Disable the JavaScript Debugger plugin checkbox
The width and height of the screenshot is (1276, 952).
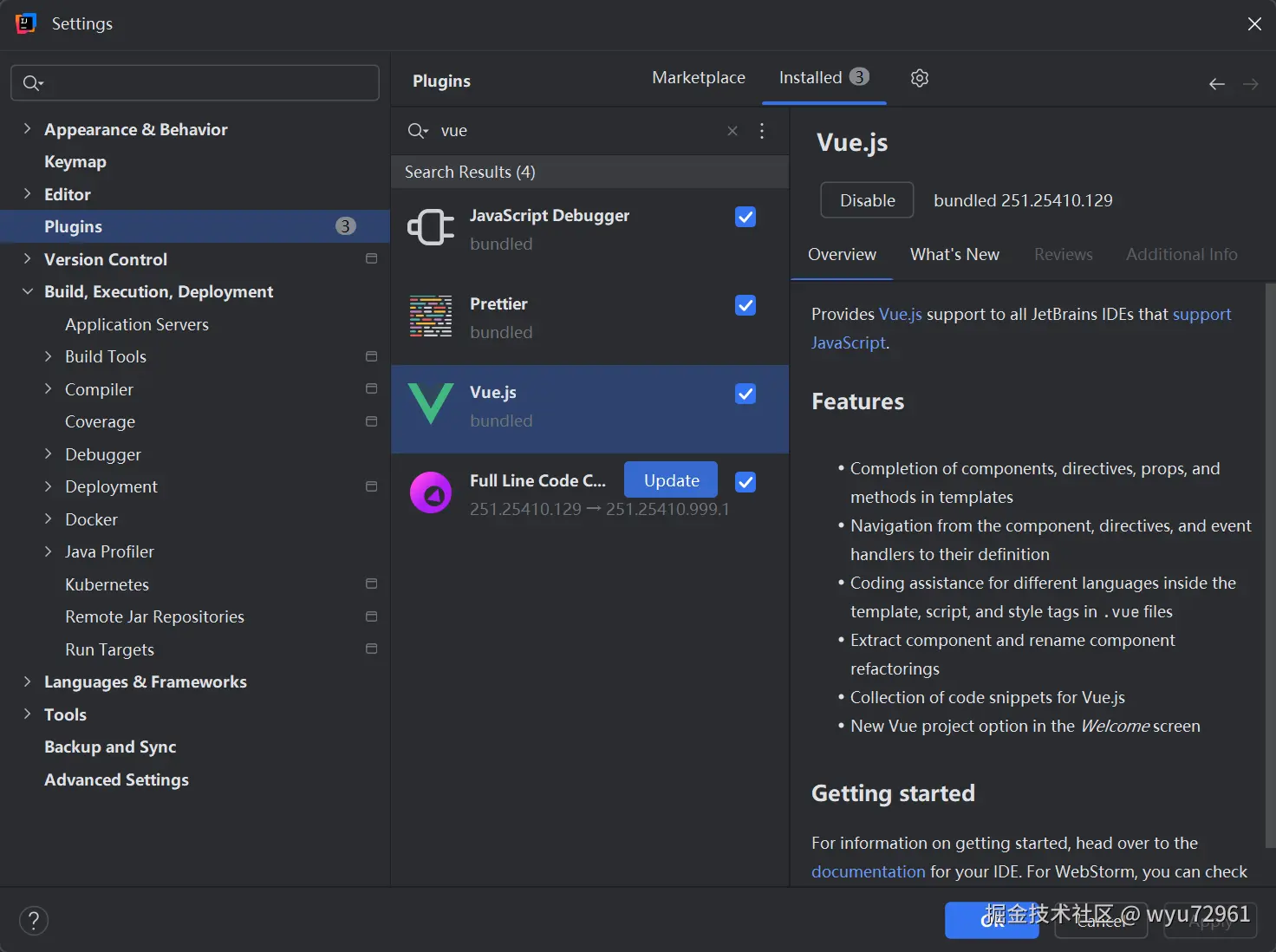(745, 217)
